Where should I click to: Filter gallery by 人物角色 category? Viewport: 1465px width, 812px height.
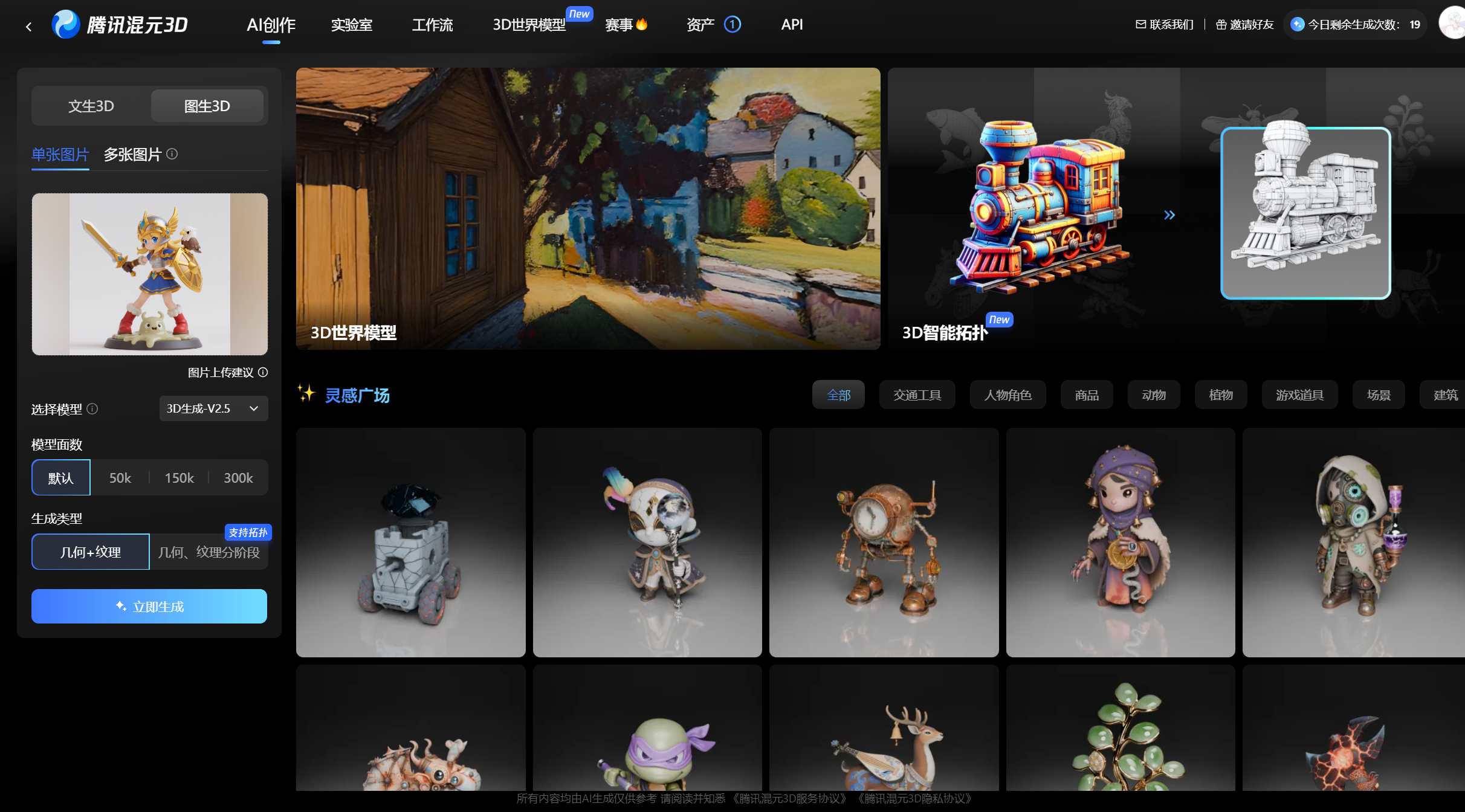pos(1007,395)
